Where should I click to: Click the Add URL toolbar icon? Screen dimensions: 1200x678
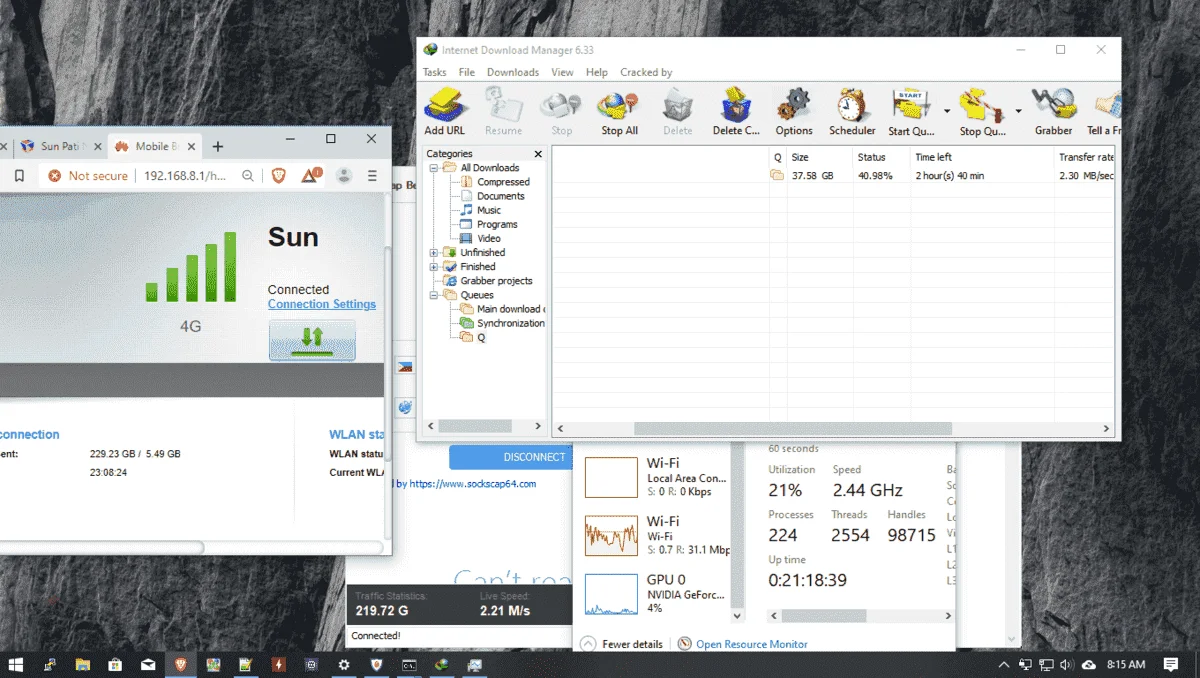point(445,110)
